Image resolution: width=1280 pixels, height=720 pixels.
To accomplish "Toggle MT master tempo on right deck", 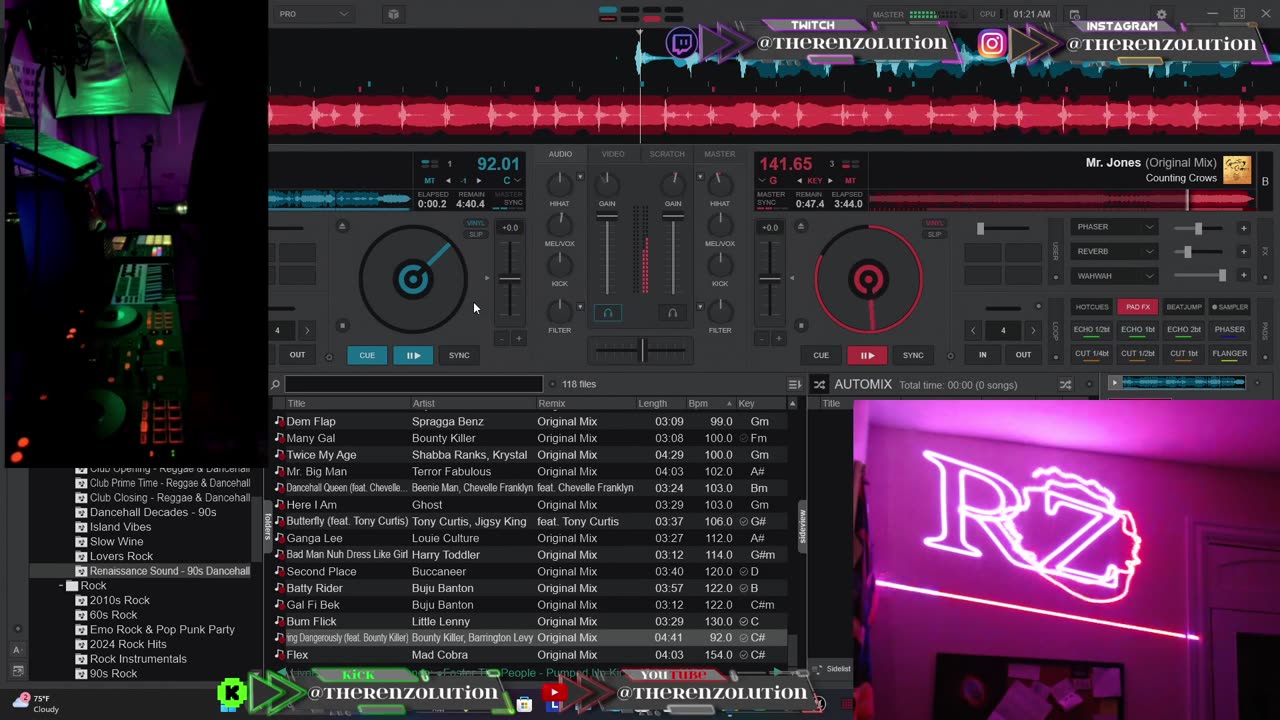I will 850,181.
